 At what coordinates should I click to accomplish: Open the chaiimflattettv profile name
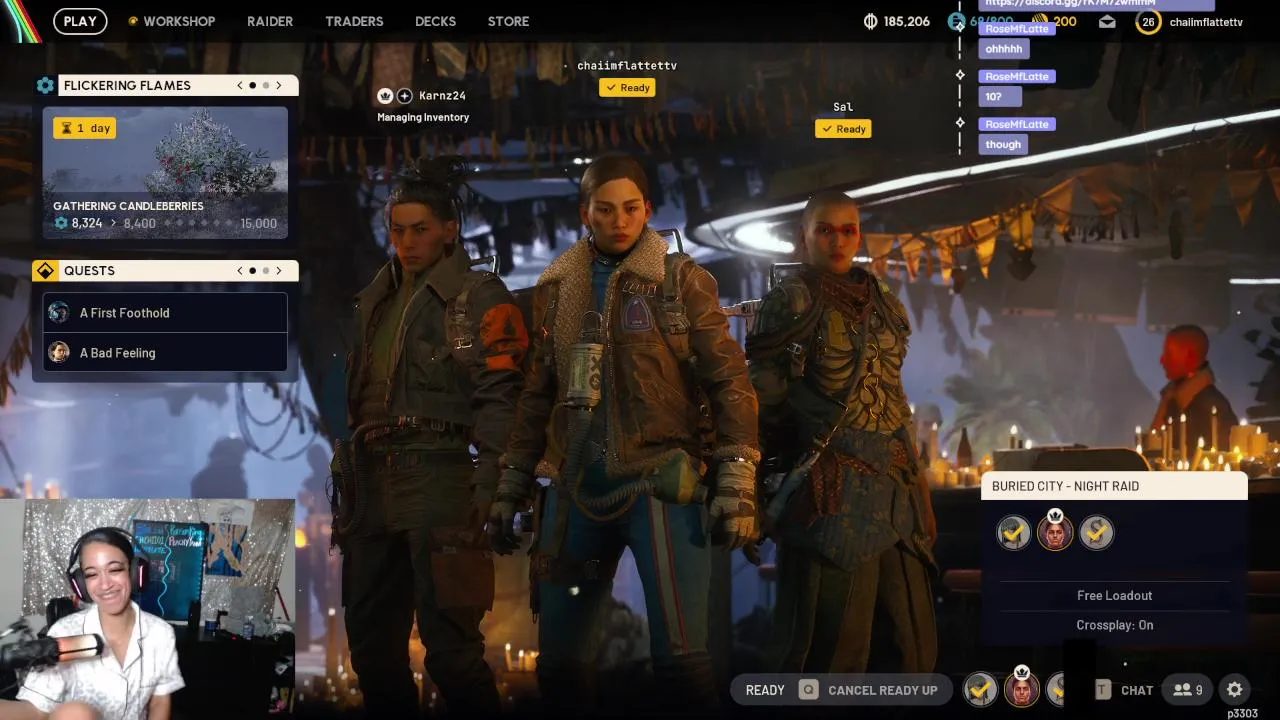(x=1206, y=22)
